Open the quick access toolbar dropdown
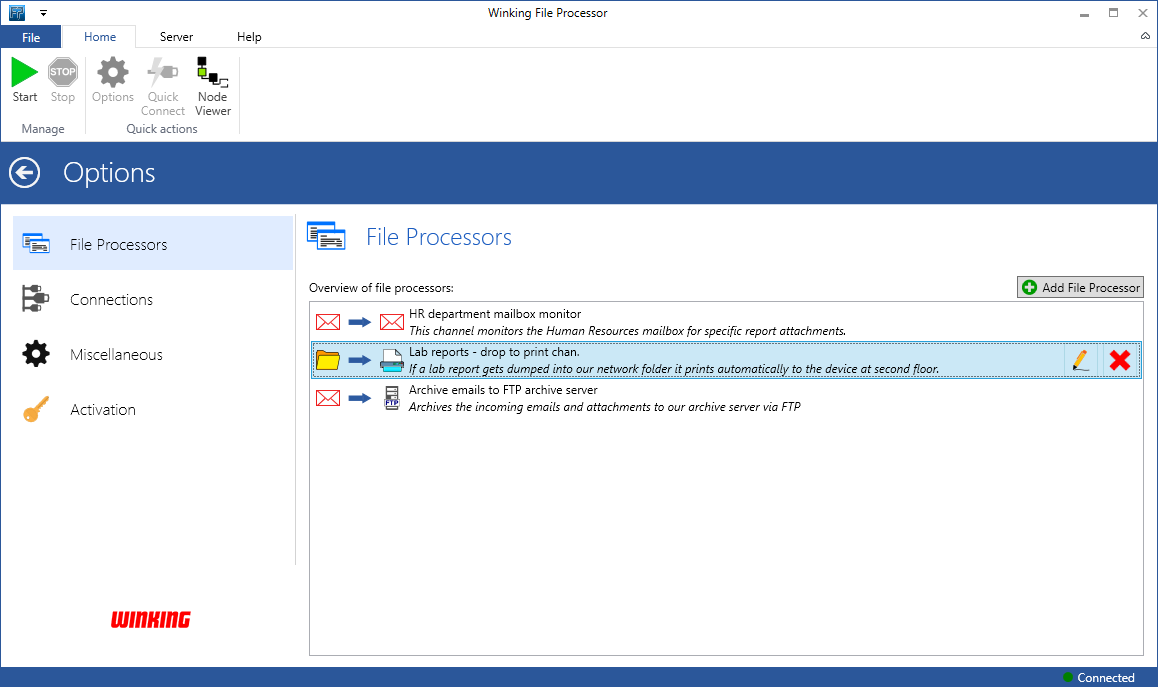Viewport: 1158px width, 687px height. (44, 13)
